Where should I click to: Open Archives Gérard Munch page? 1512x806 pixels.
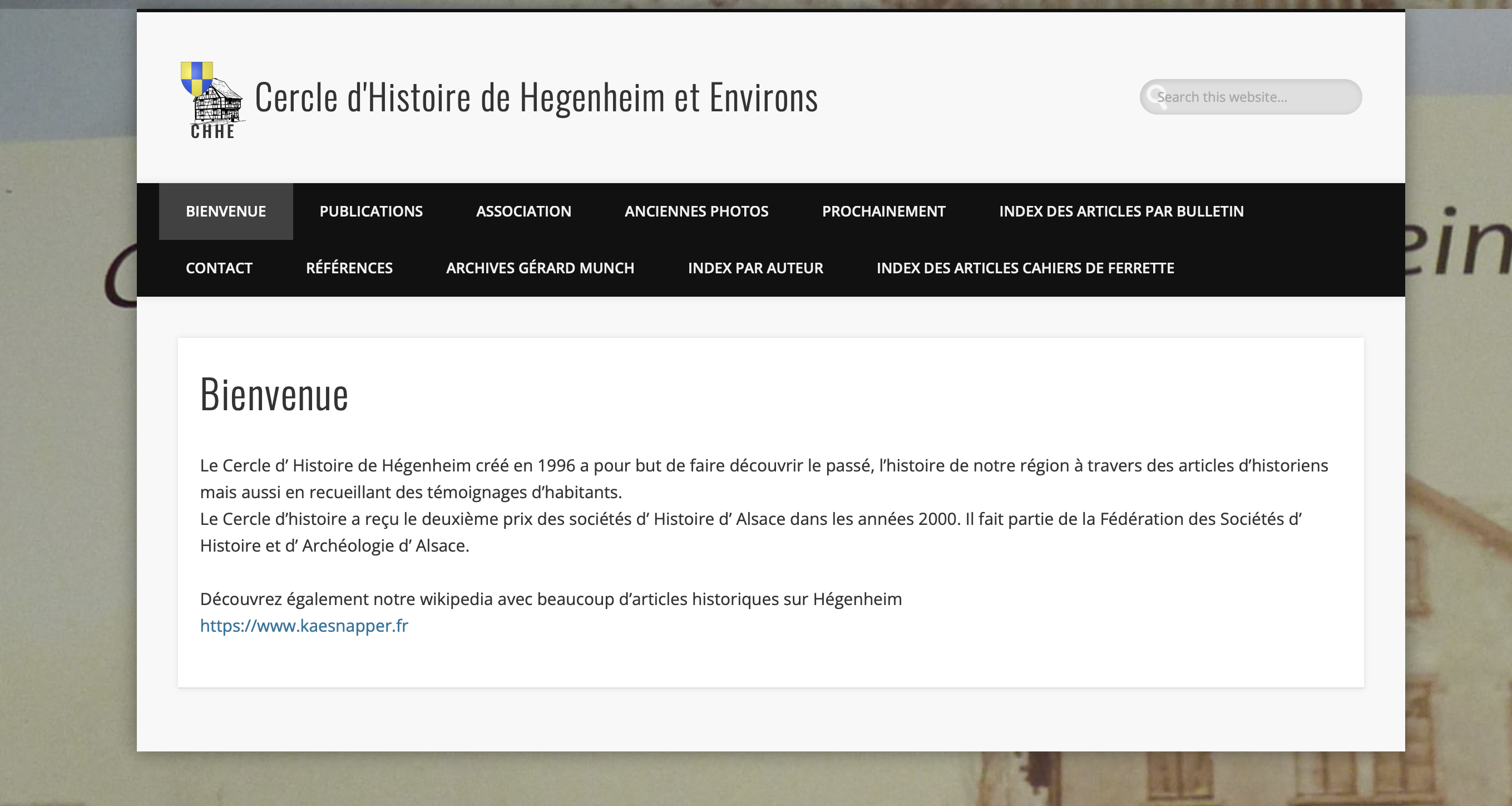540,268
